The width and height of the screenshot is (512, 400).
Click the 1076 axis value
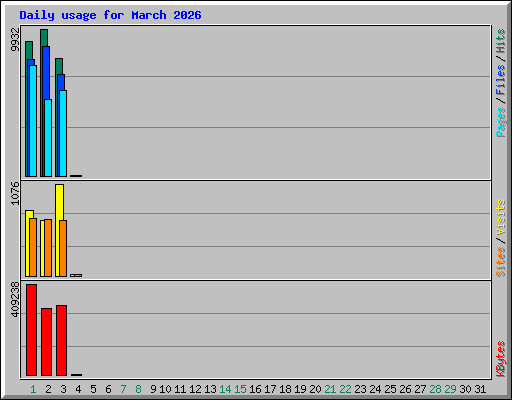(15, 193)
